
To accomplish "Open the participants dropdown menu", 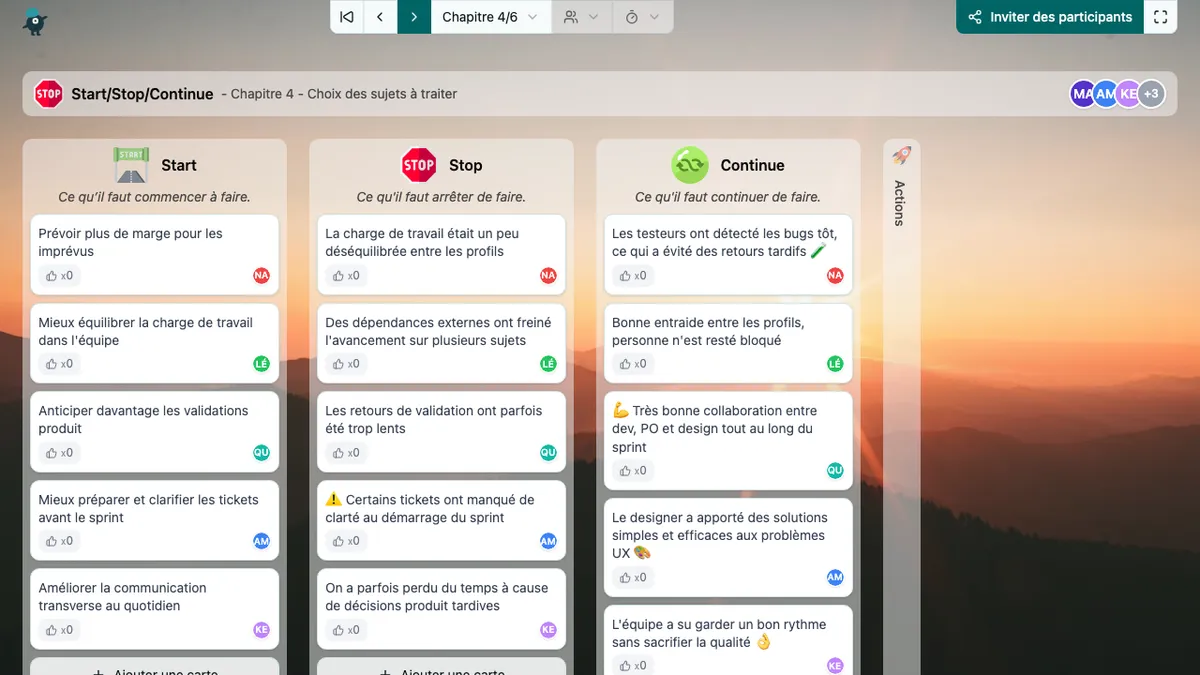I will (581, 17).
